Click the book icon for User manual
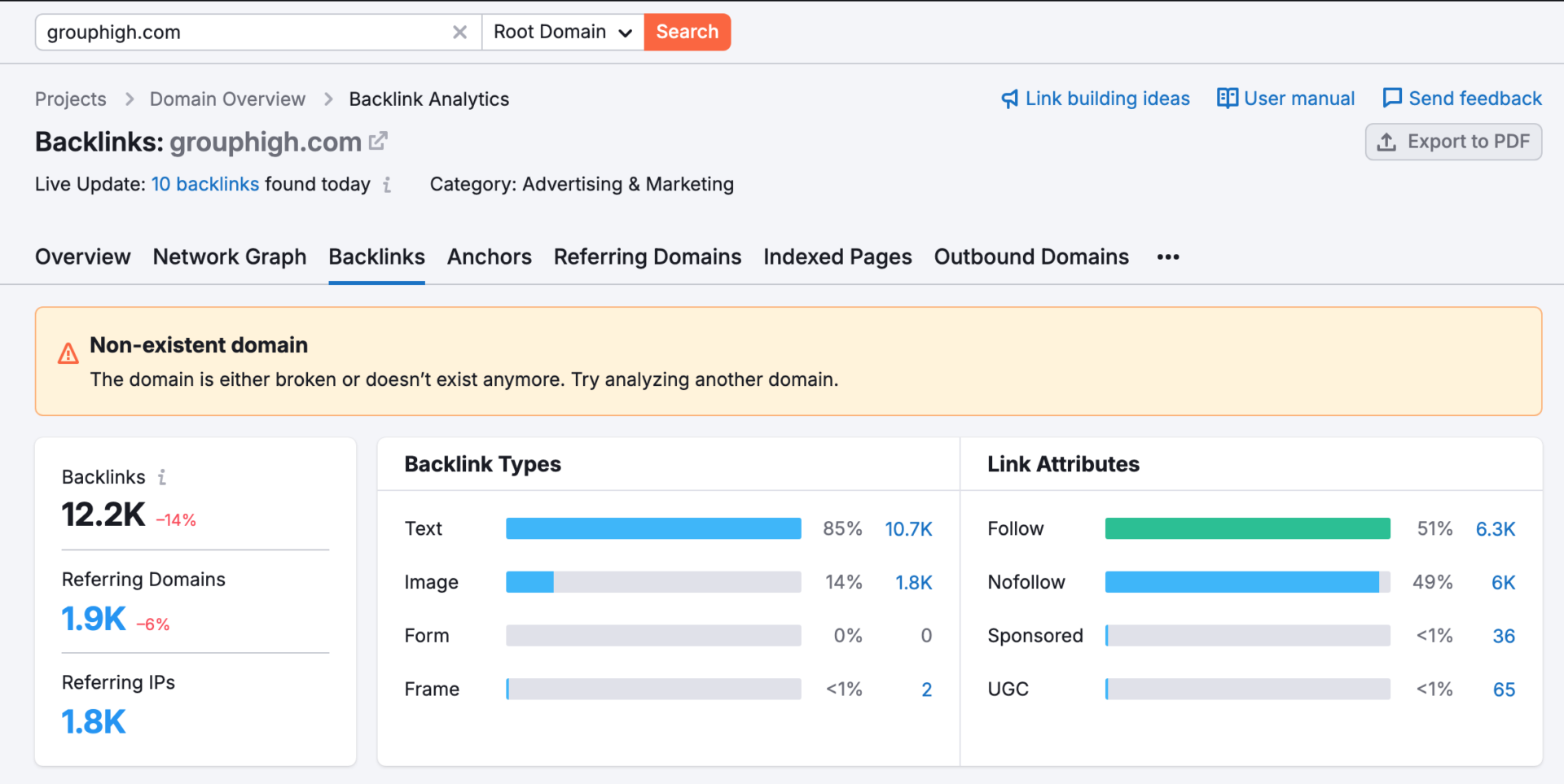The height and width of the screenshot is (784, 1564). tap(1227, 99)
